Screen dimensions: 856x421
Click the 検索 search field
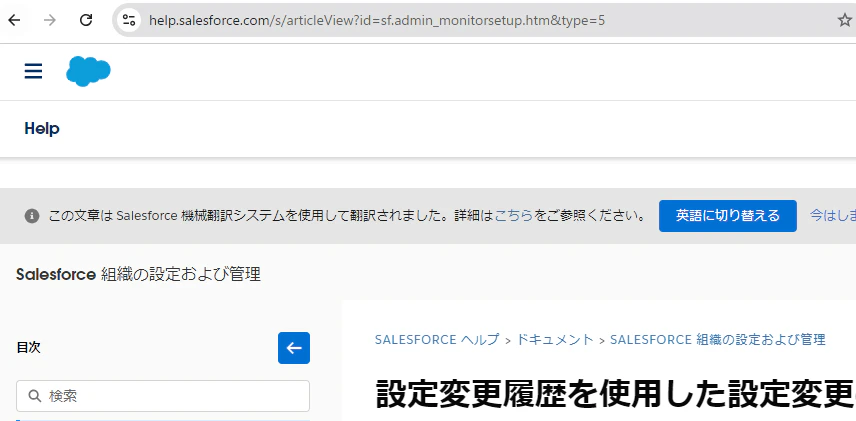(x=163, y=396)
